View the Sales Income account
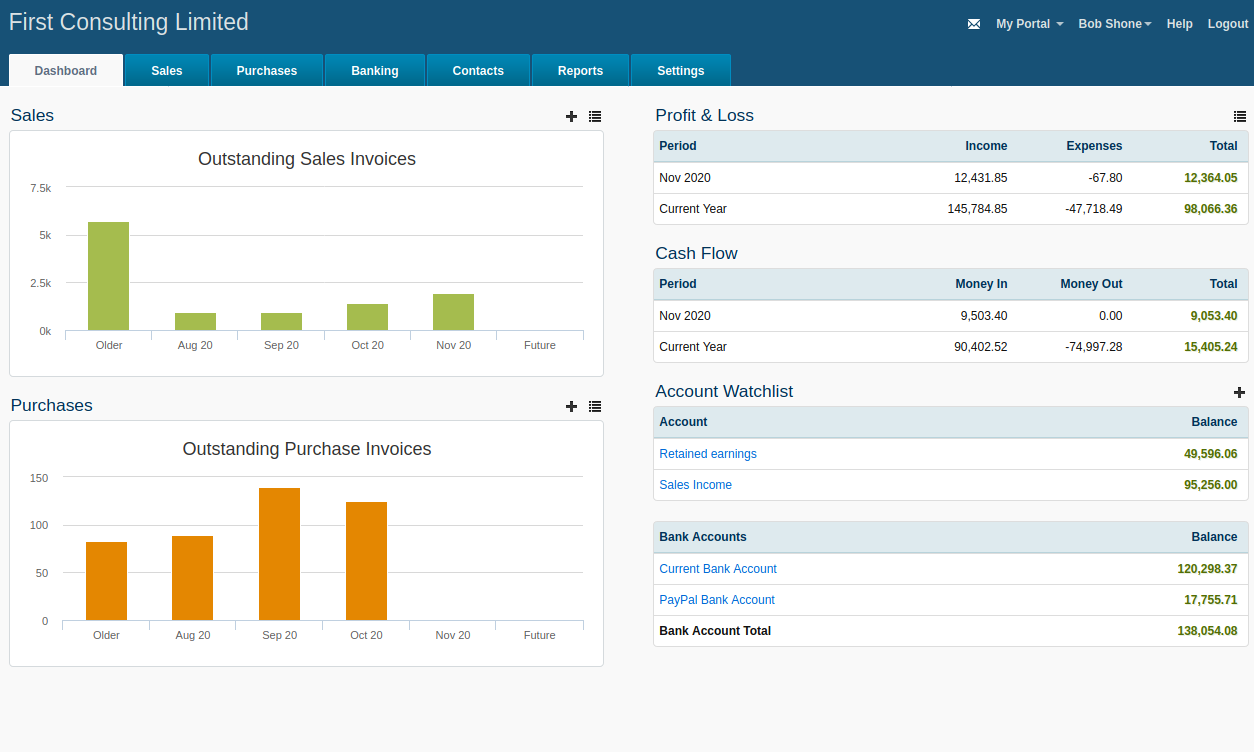 695,484
